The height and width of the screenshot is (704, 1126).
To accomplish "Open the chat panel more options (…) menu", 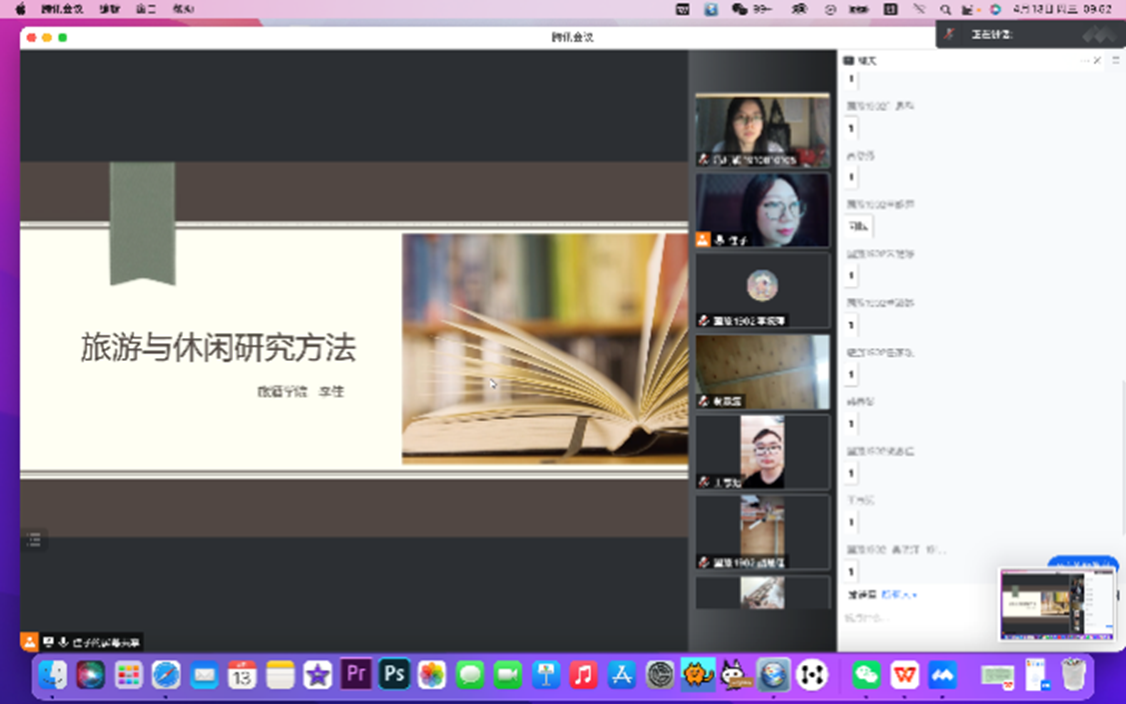I will pyautogui.click(x=1083, y=61).
